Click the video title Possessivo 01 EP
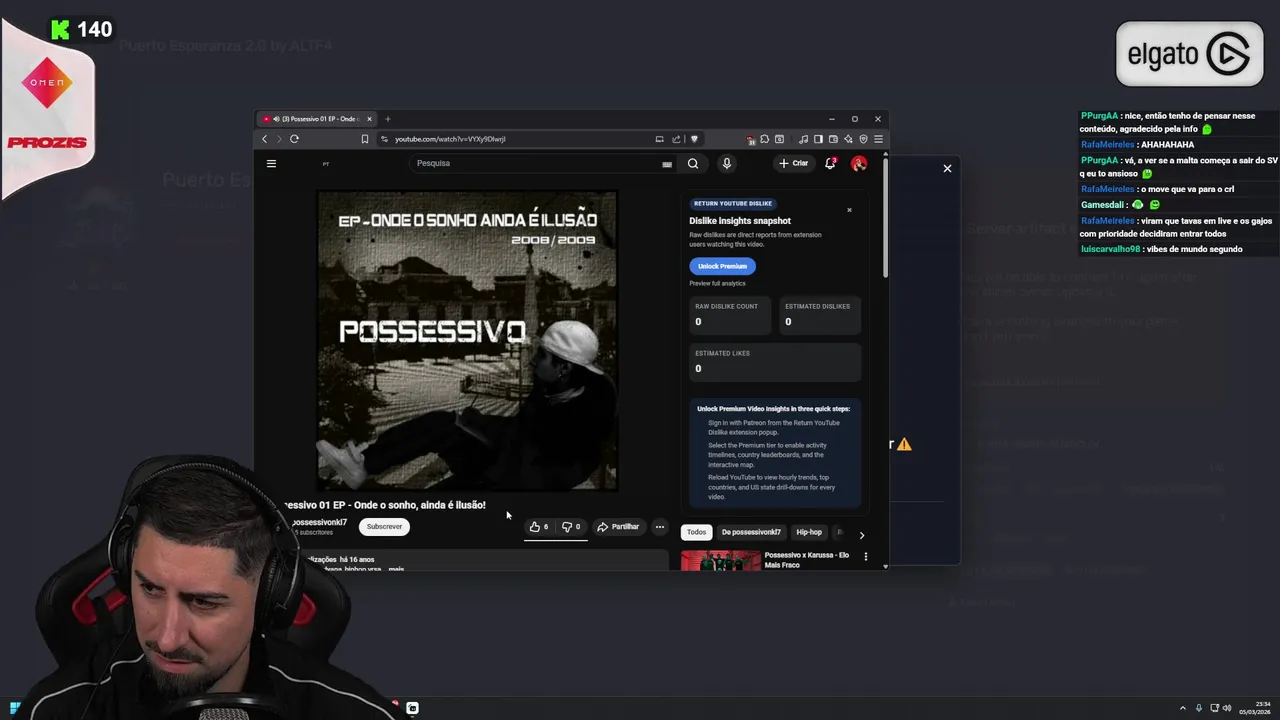The image size is (1280, 720). coord(386,505)
